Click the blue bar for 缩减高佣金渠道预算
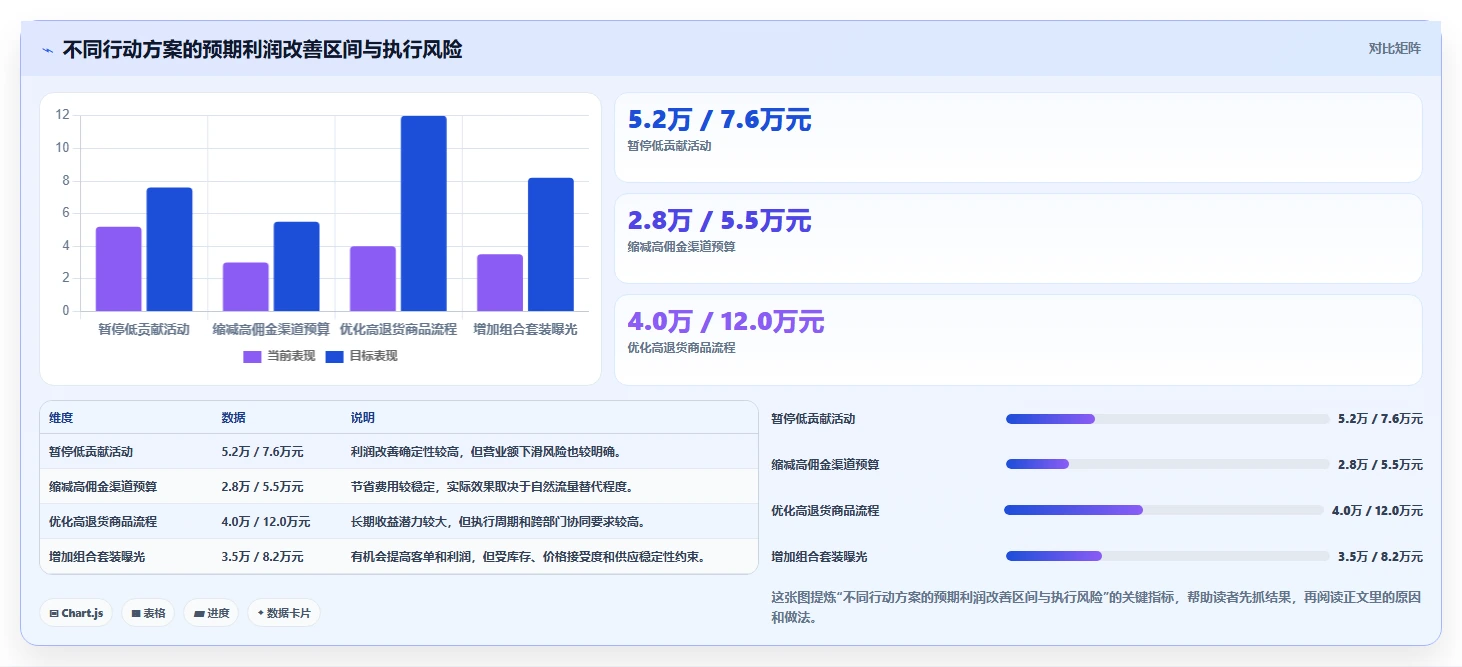Viewport: 1462px width, 667px height. point(296,266)
